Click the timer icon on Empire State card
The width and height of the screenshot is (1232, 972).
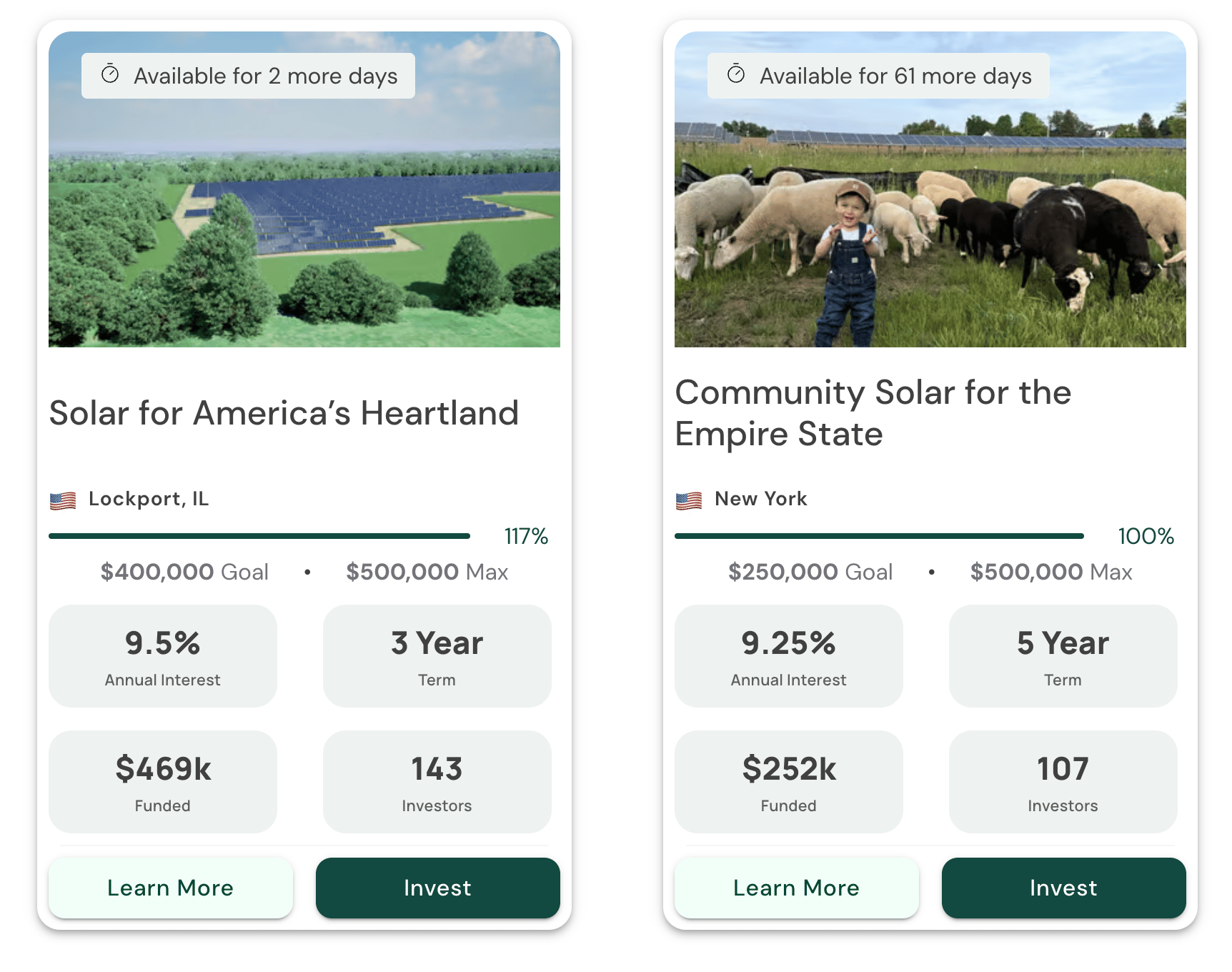(x=736, y=74)
